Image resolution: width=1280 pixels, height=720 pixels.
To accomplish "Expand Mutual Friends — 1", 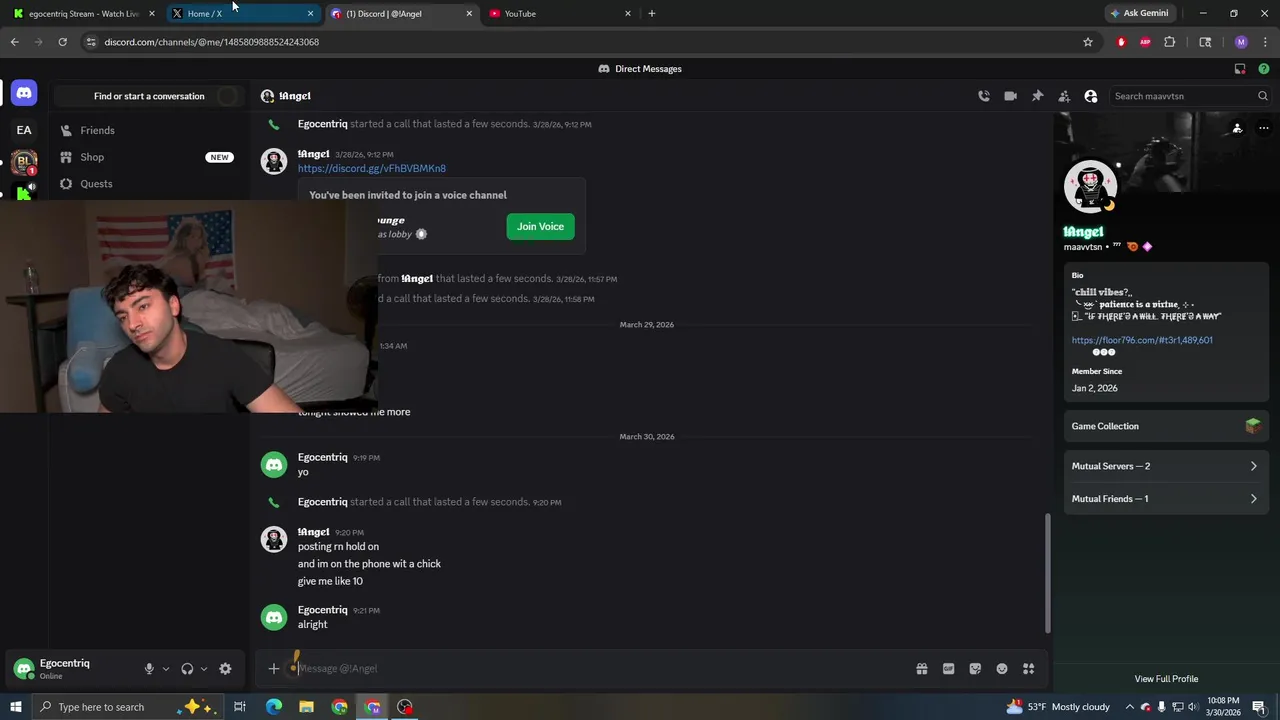I will [1166, 499].
